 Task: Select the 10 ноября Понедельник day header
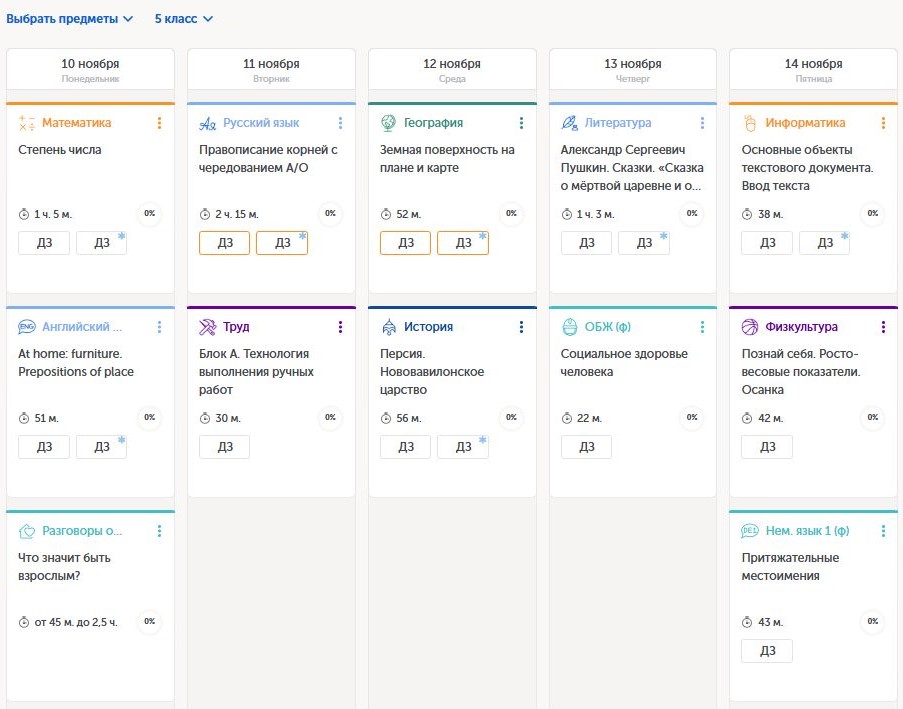tap(90, 69)
